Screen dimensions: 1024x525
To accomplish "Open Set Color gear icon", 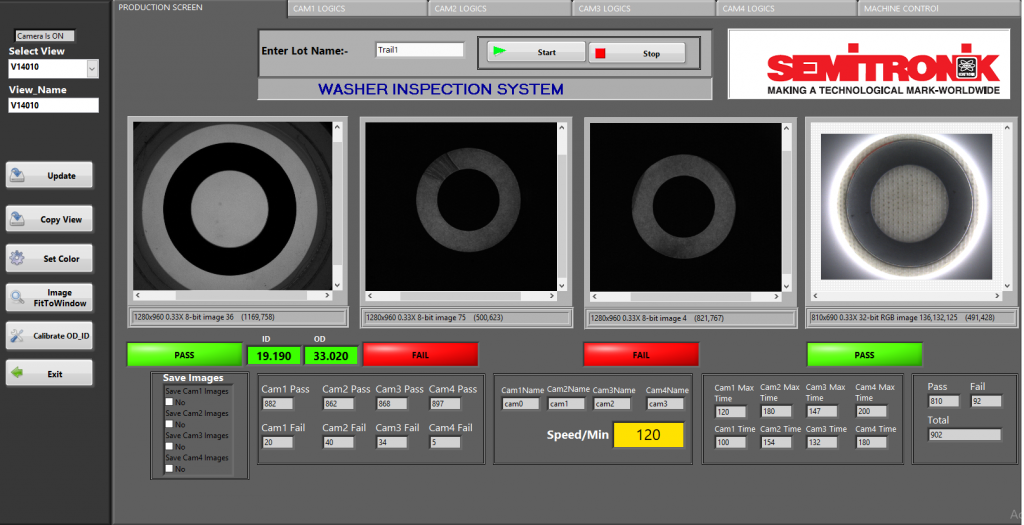I will tap(17, 259).
